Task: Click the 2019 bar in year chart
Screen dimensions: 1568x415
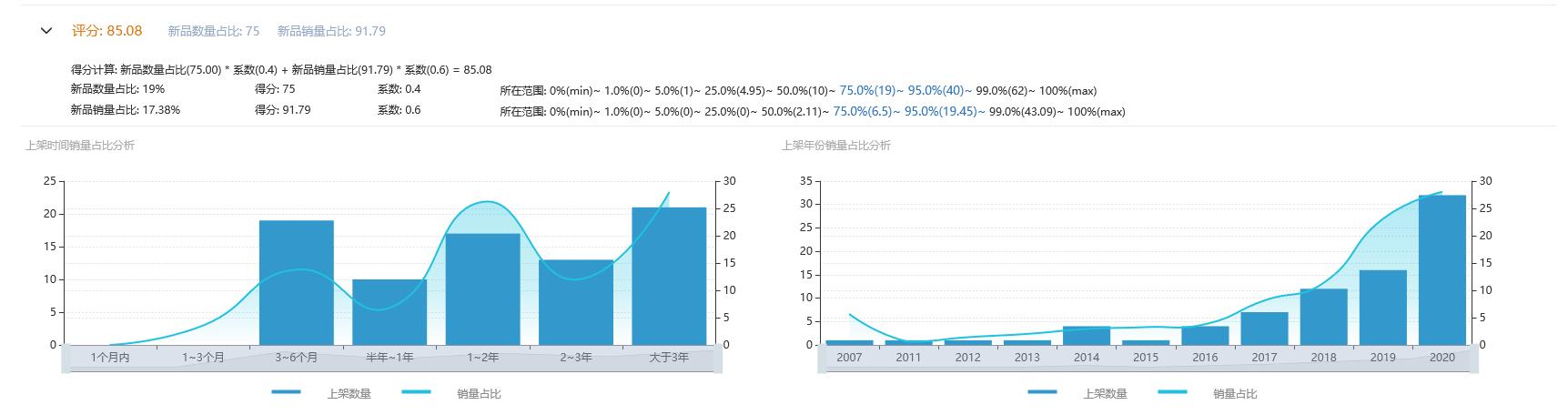Action: pos(1382,308)
